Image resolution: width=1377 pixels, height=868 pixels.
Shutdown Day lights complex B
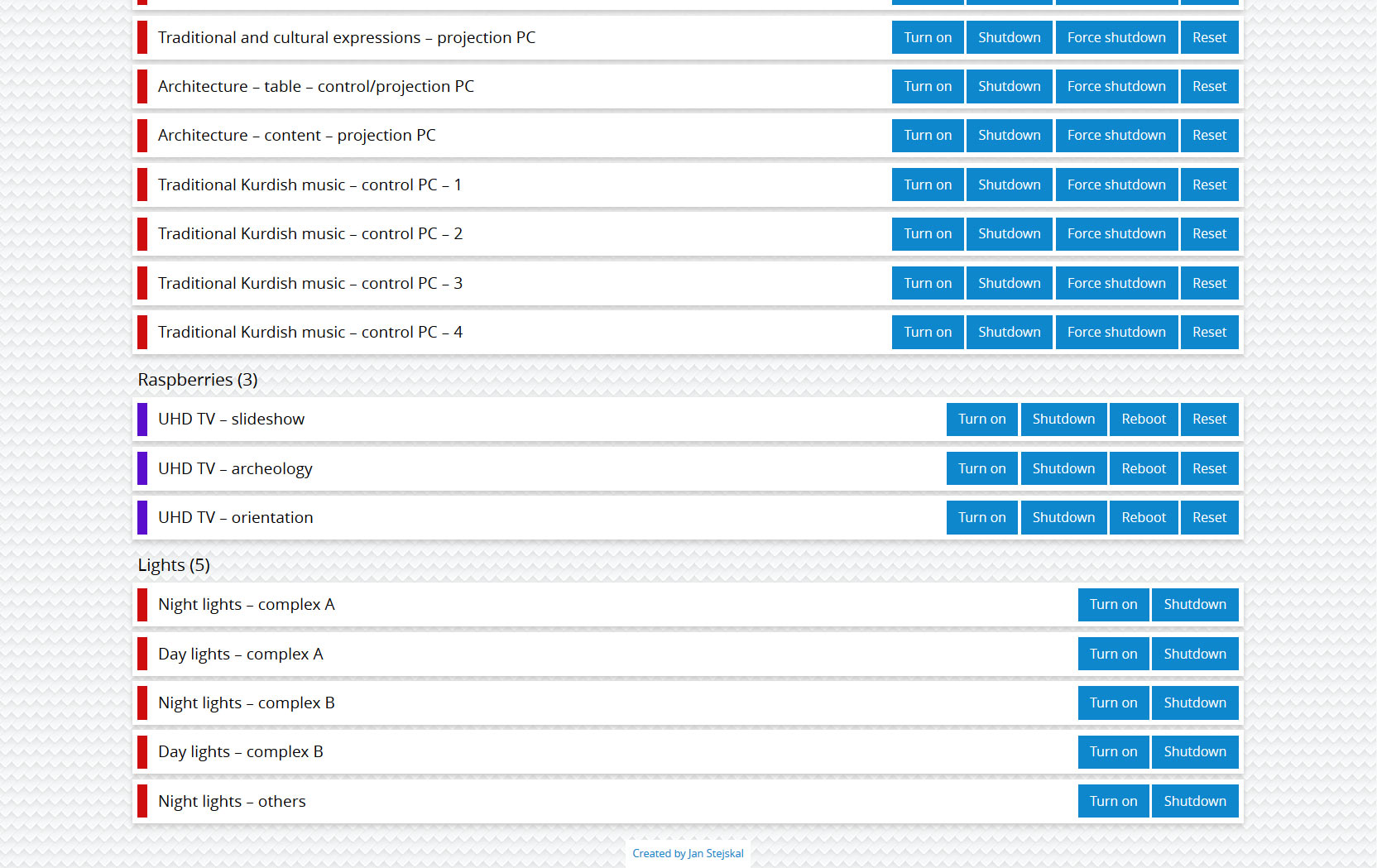pos(1195,751)
